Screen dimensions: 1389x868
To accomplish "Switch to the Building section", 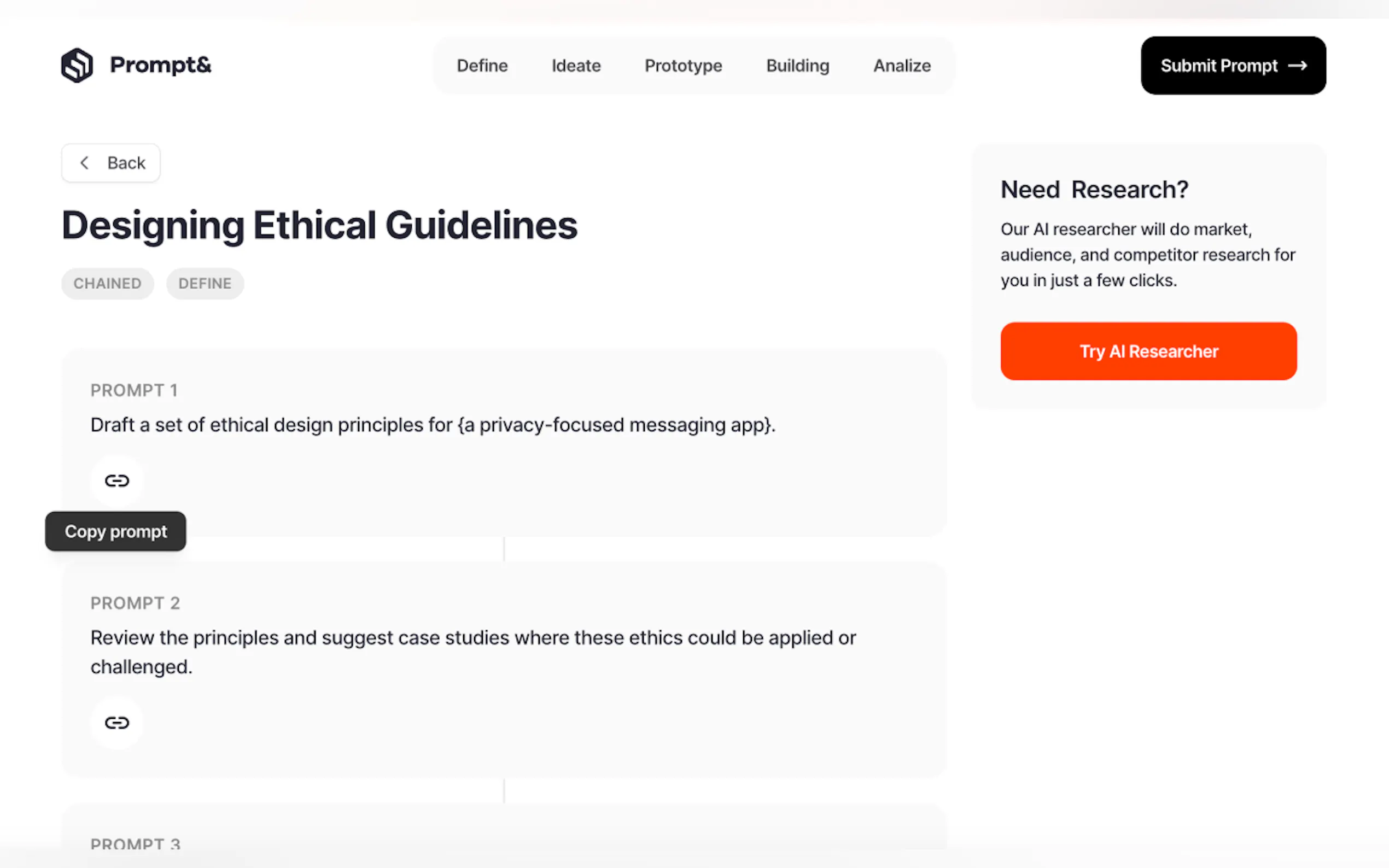I will click(x=797, y=66).
